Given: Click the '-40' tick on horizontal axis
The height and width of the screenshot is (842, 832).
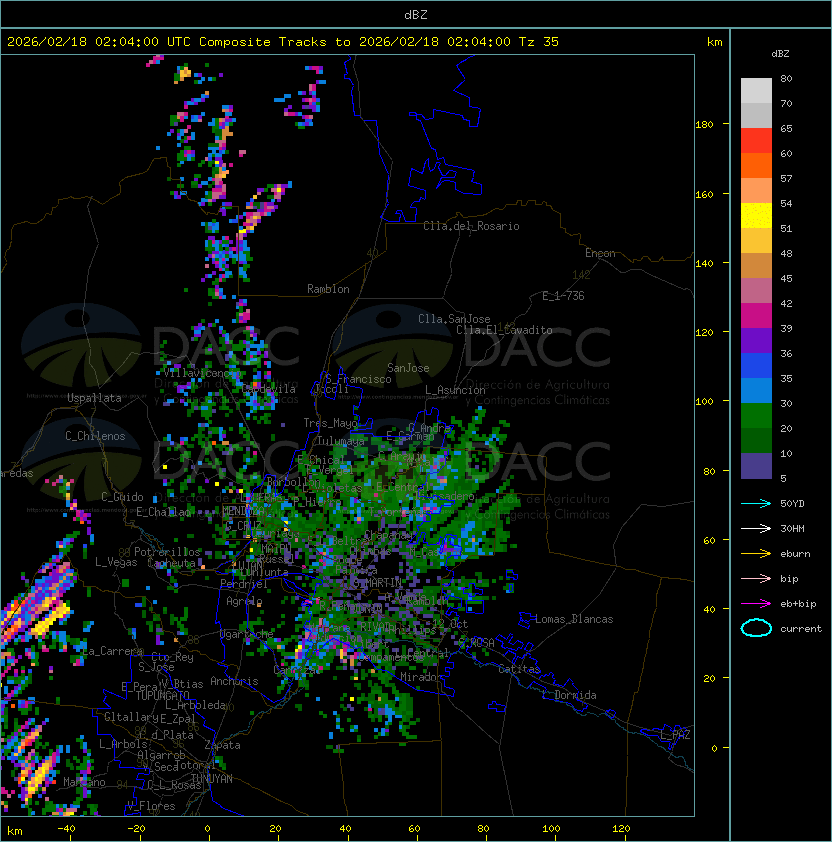Looking at the screenshot, I should click(x=66, y=829).
